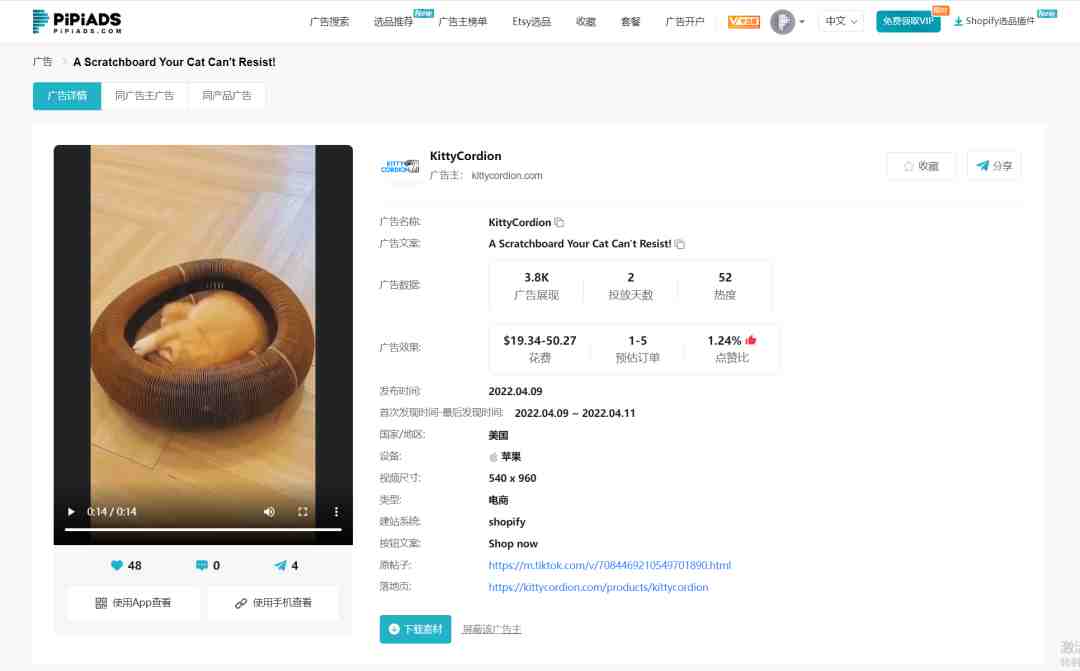This screenshot has height=671, width=1080.
Task: Click the 下载素材 download button
Action: (415, 629)
